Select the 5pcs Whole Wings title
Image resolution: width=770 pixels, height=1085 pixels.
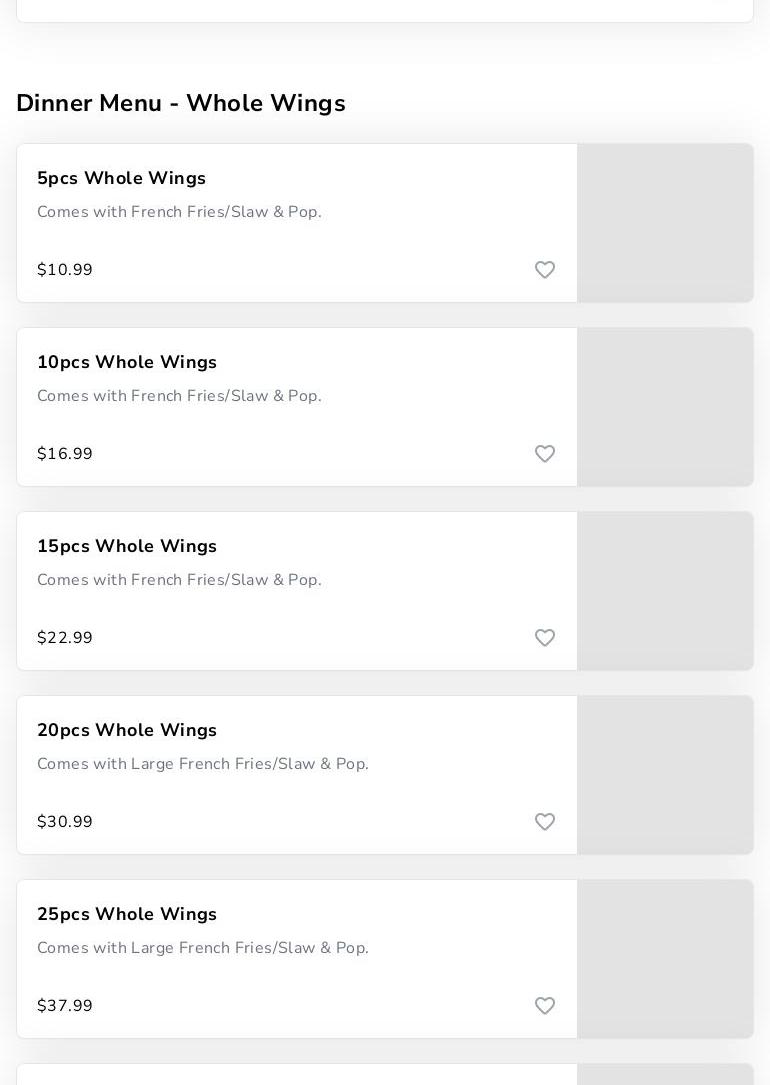pyautogui.click(x=121, y=178)
